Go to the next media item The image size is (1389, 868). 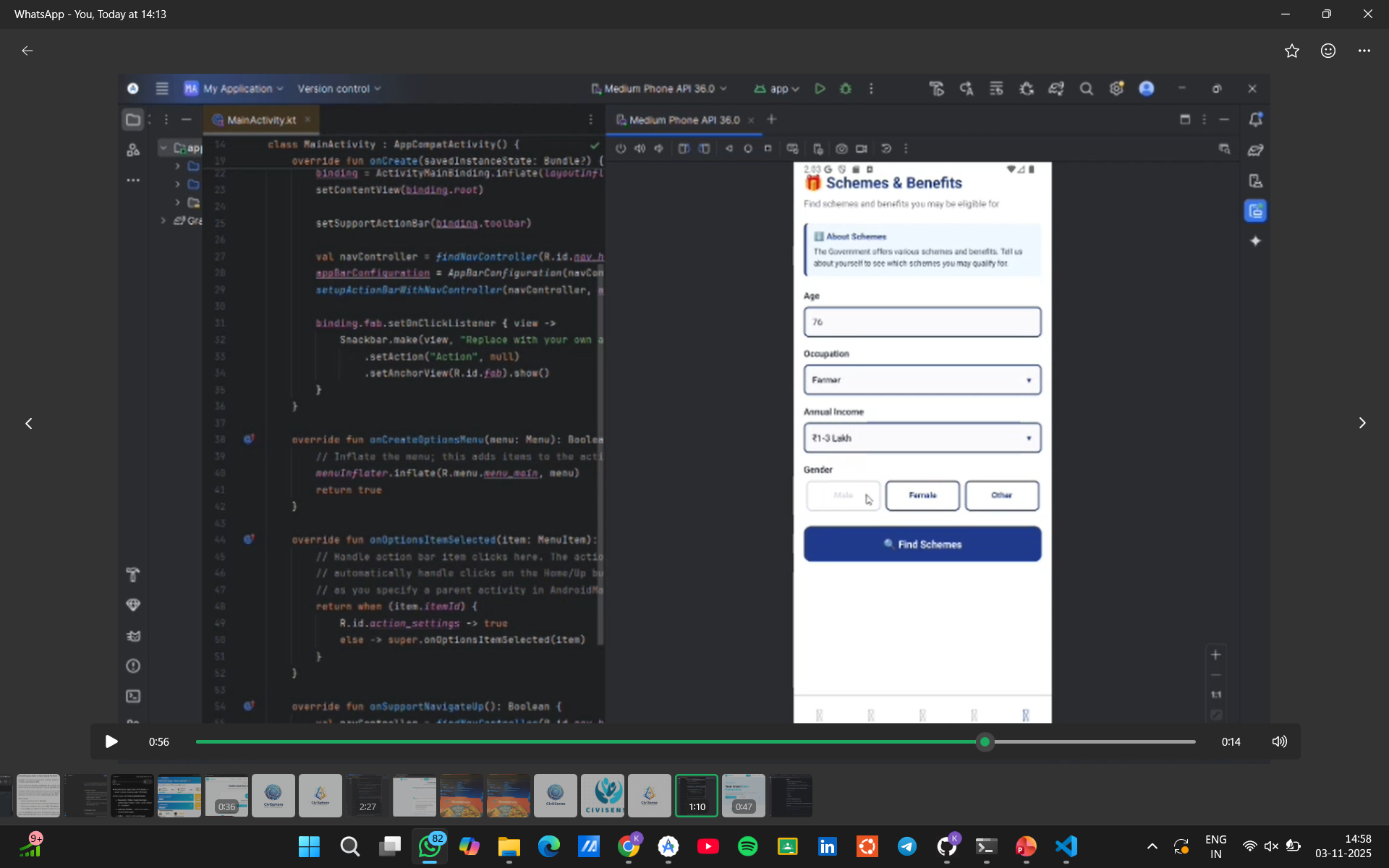click(x=1362, y=423)
